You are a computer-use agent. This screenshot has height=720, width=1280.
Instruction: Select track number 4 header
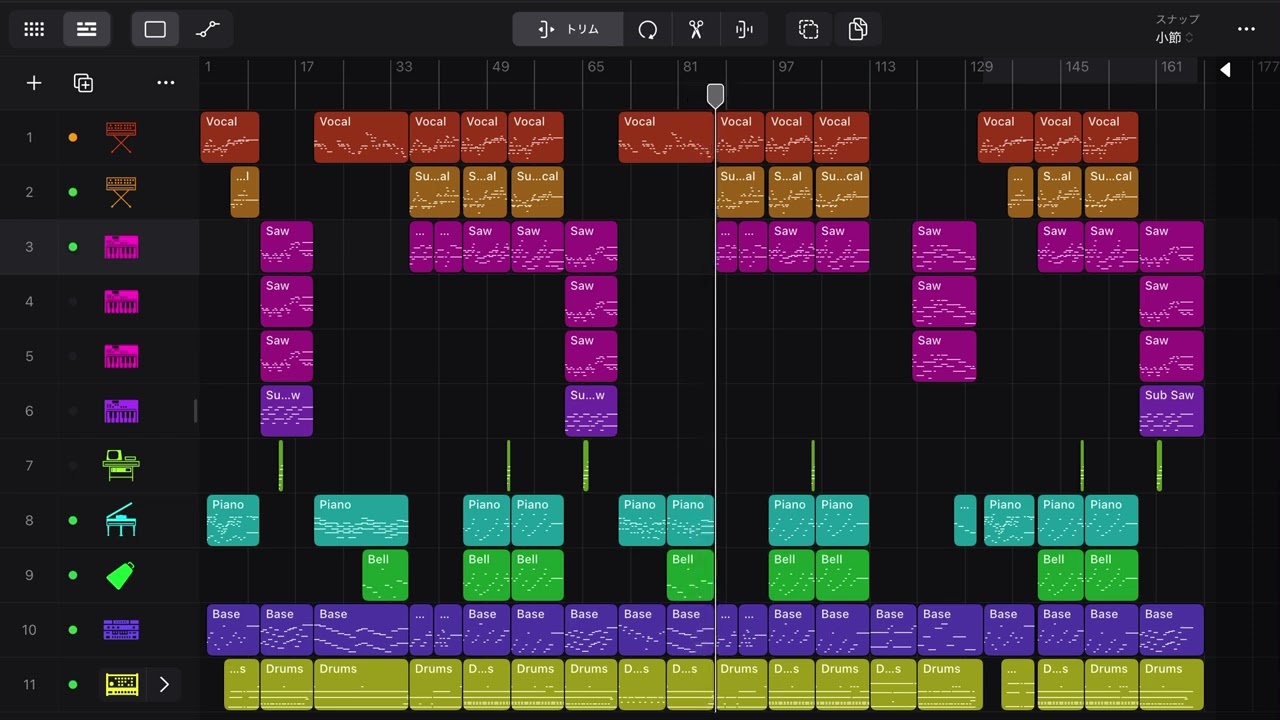click(29, 301)
